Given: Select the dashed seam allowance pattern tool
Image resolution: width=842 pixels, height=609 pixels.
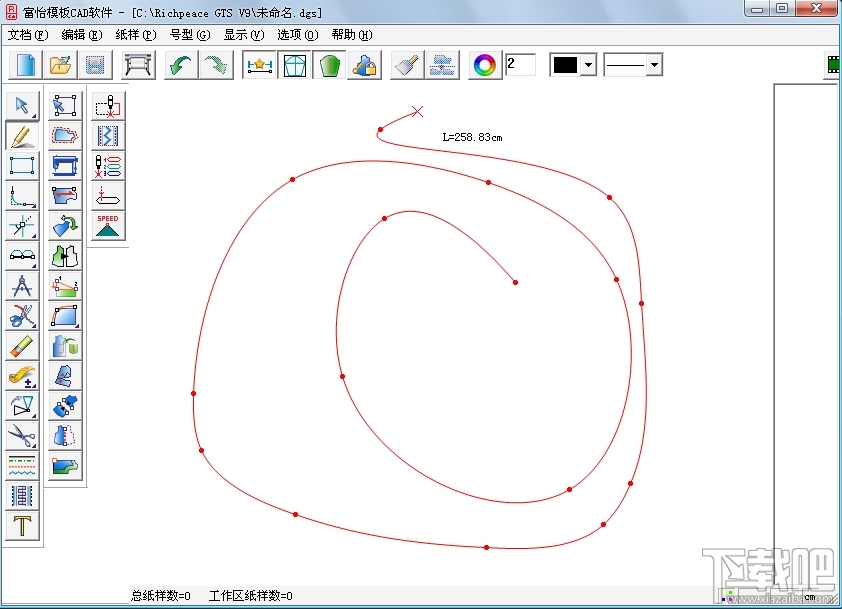Looking at the screenshot, I should coord(65,135).
